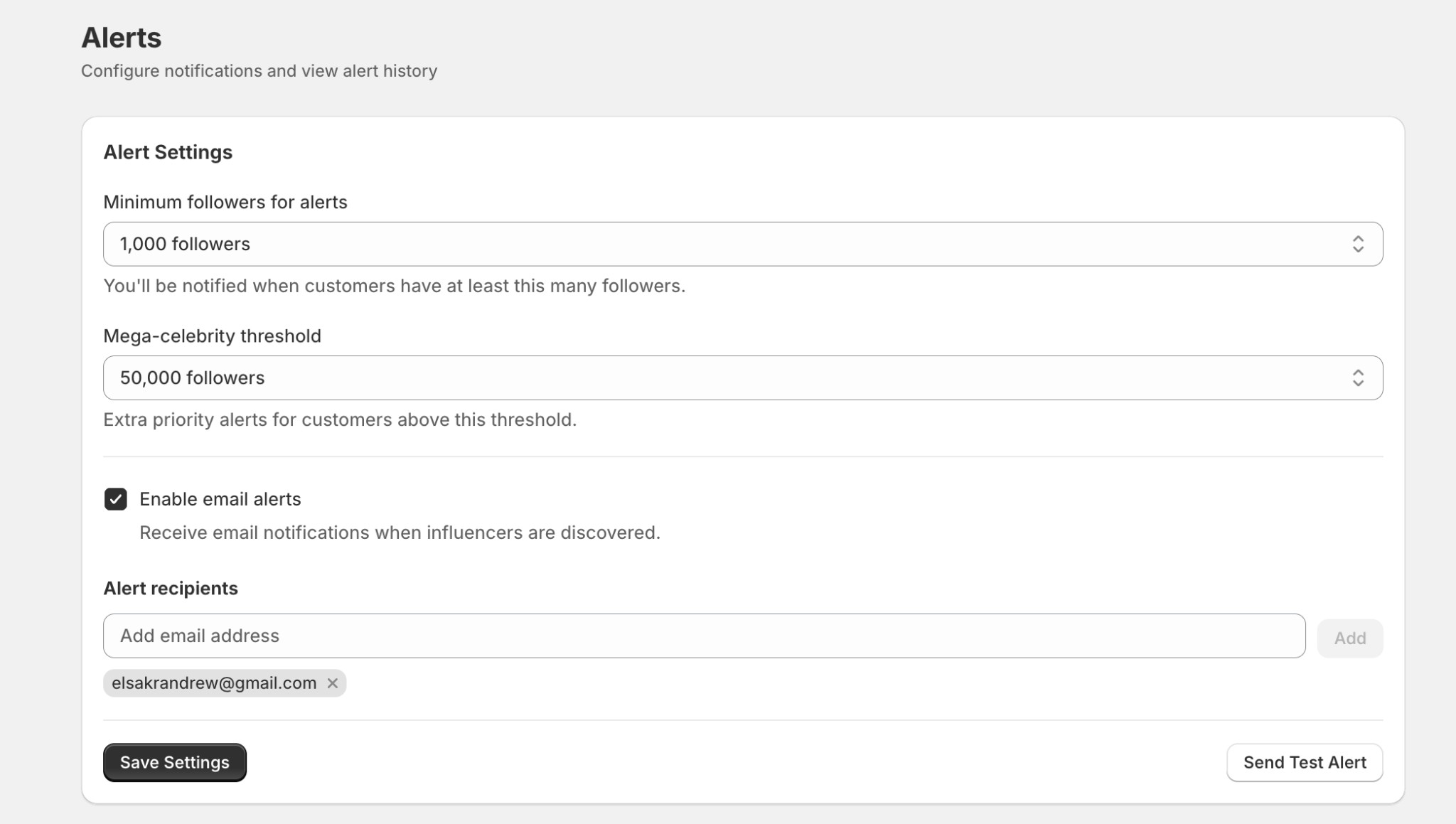Click the Alert recipients label

171,588
